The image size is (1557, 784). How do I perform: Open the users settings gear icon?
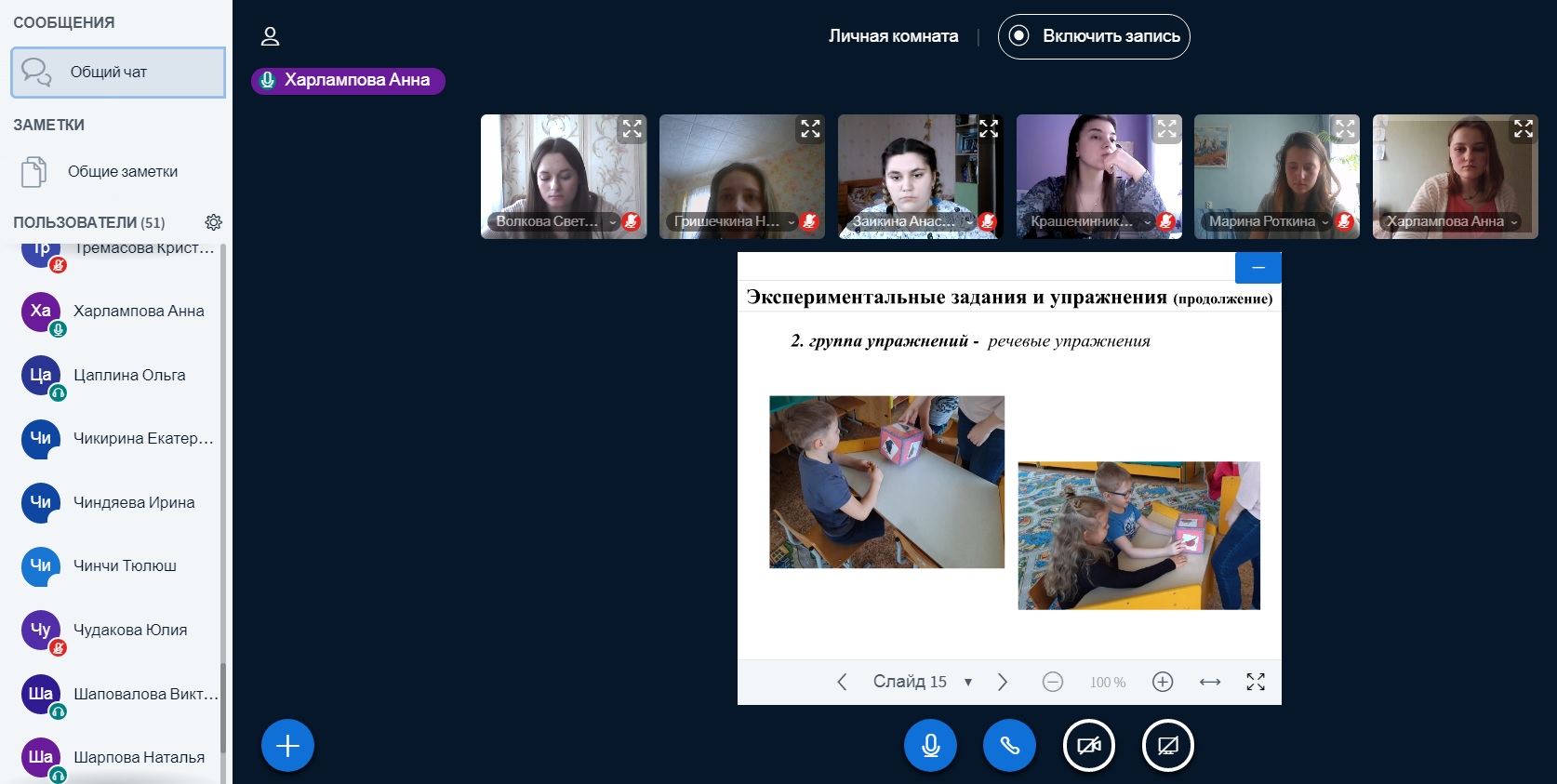[213, 222]
